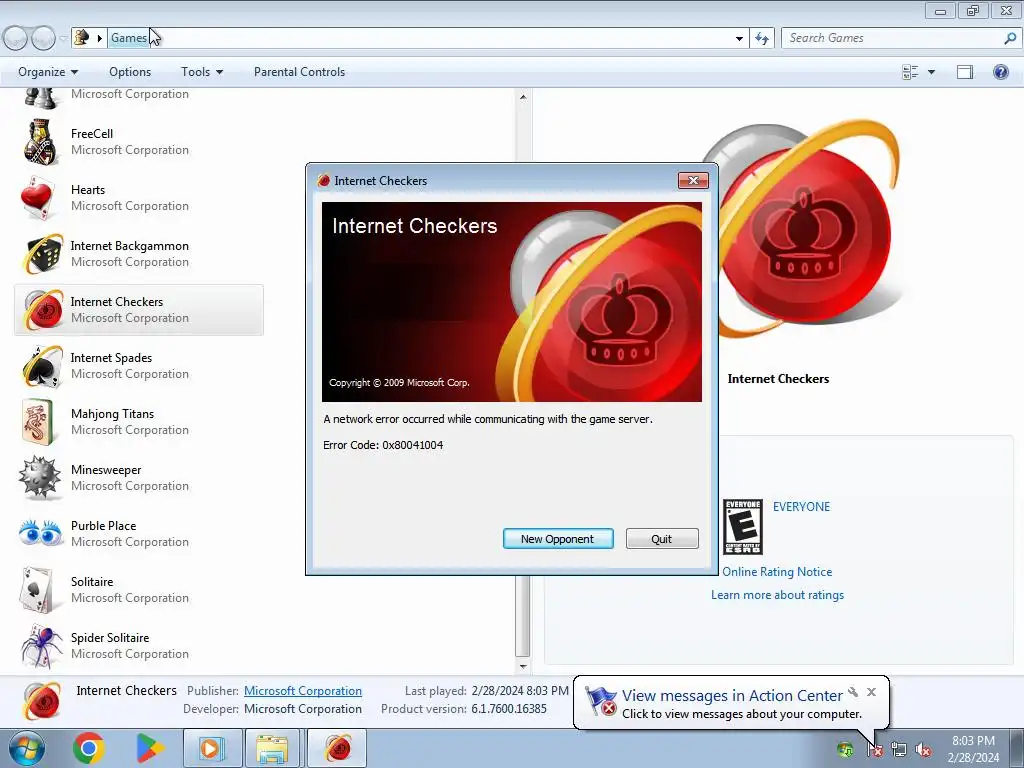Click the search magnifier icon

tap(1010, 38)
